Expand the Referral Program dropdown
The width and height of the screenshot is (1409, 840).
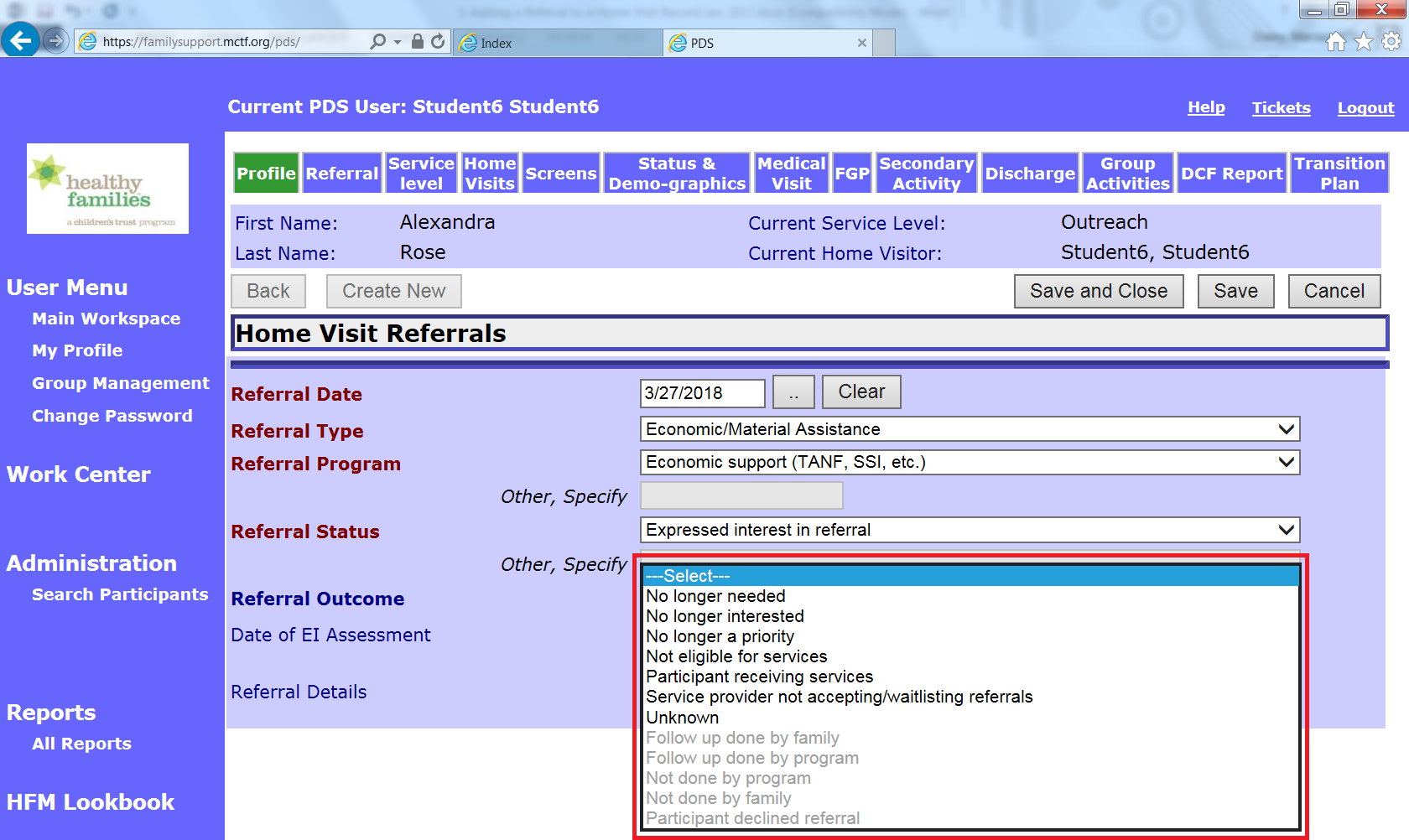point(970,462)
